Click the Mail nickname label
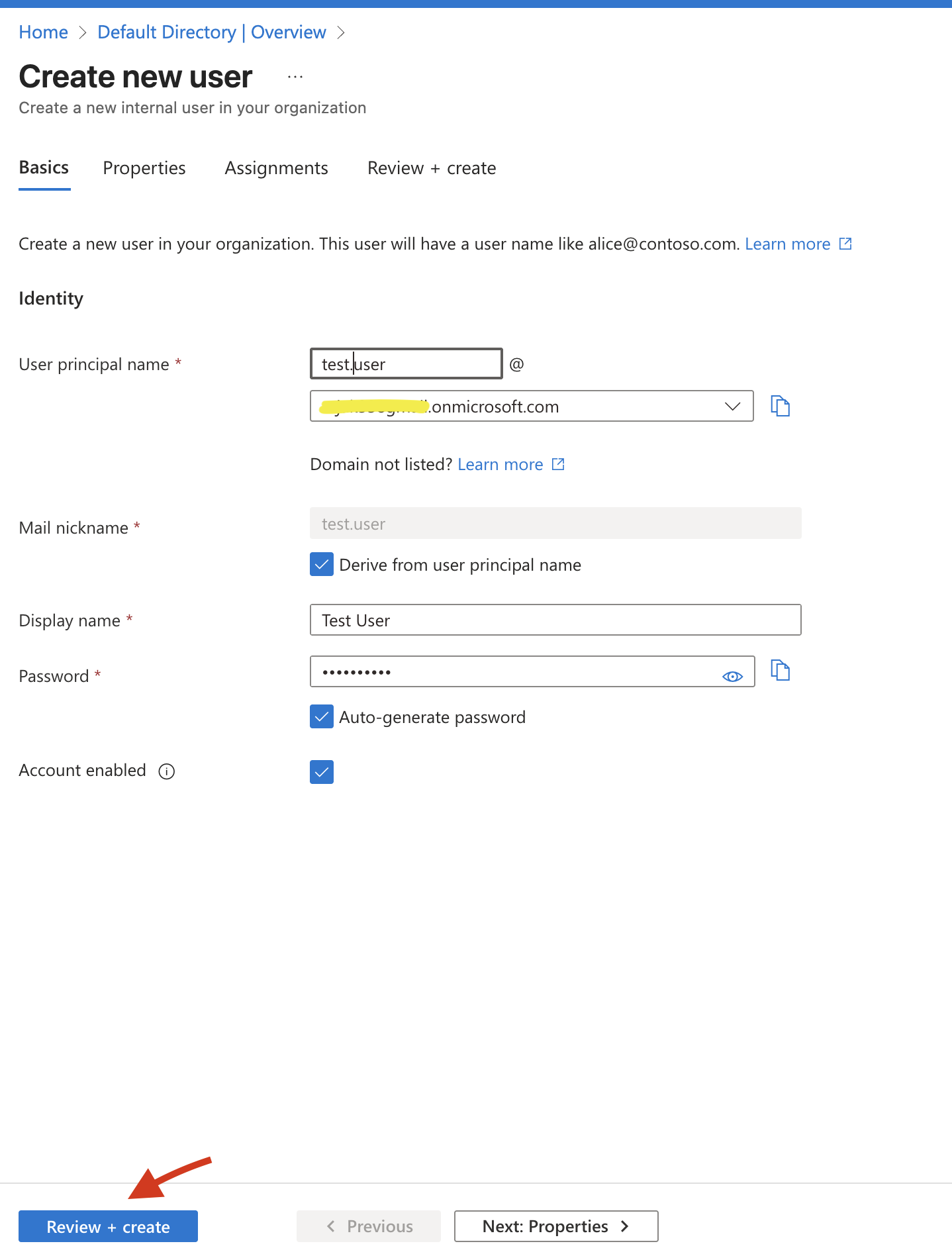The height and width of the screenshot is (1258, 952). (x=73, y=528)
